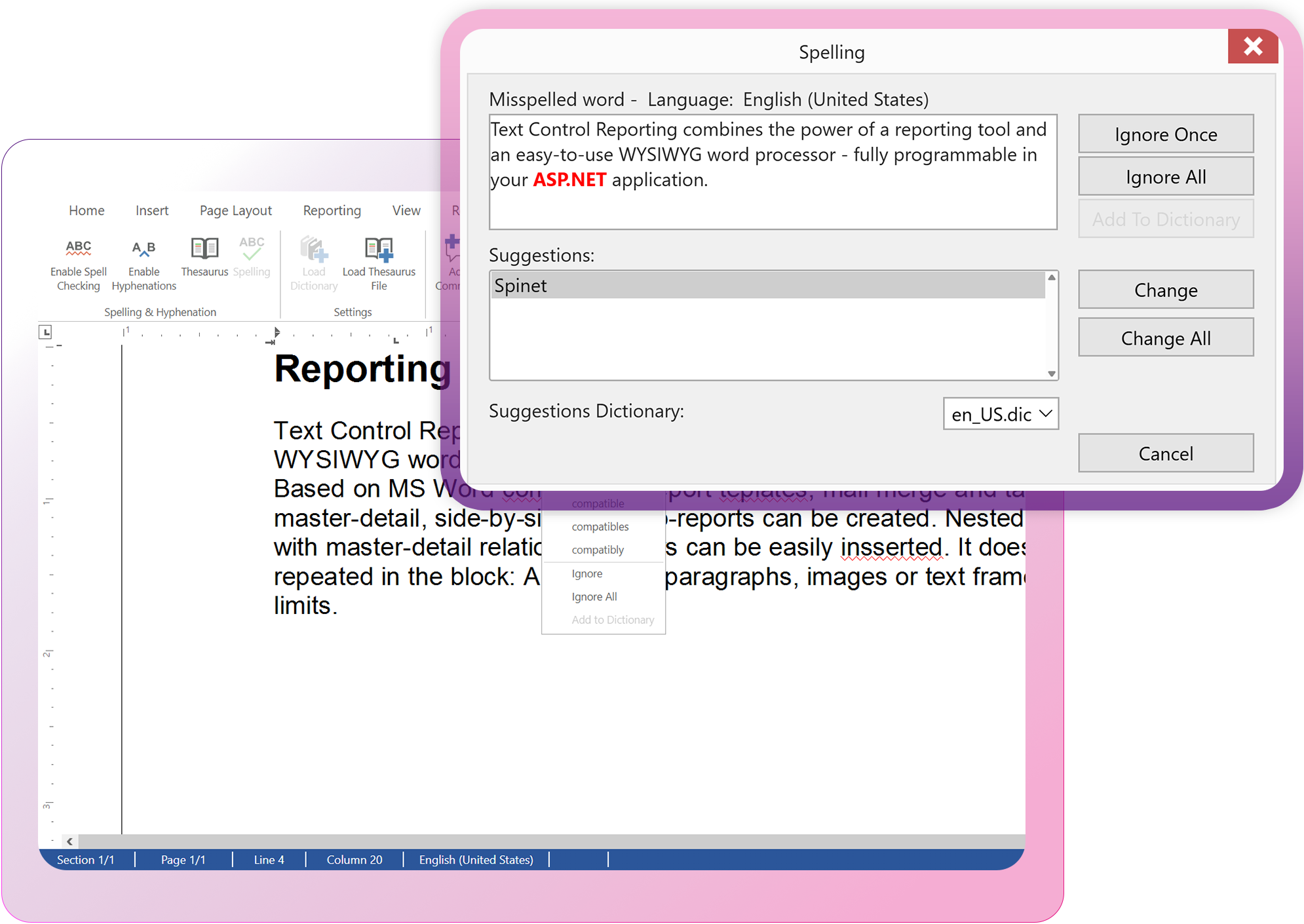Click Section 1/1 in status bar
Viewport: 1304px width, 924px height.
pyautogui.click(x=86, y=860)
